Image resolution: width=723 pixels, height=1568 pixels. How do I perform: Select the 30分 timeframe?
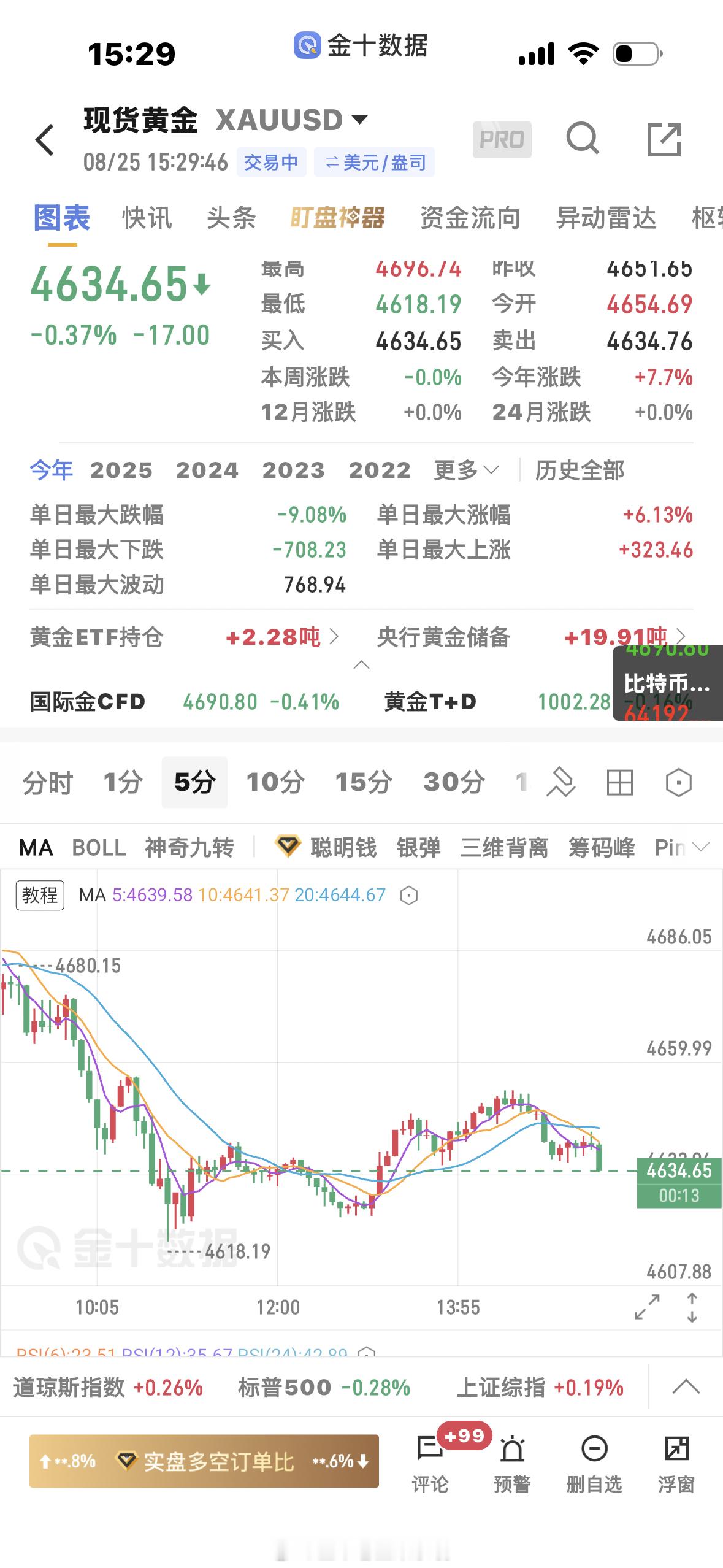[x=454, y=782]
